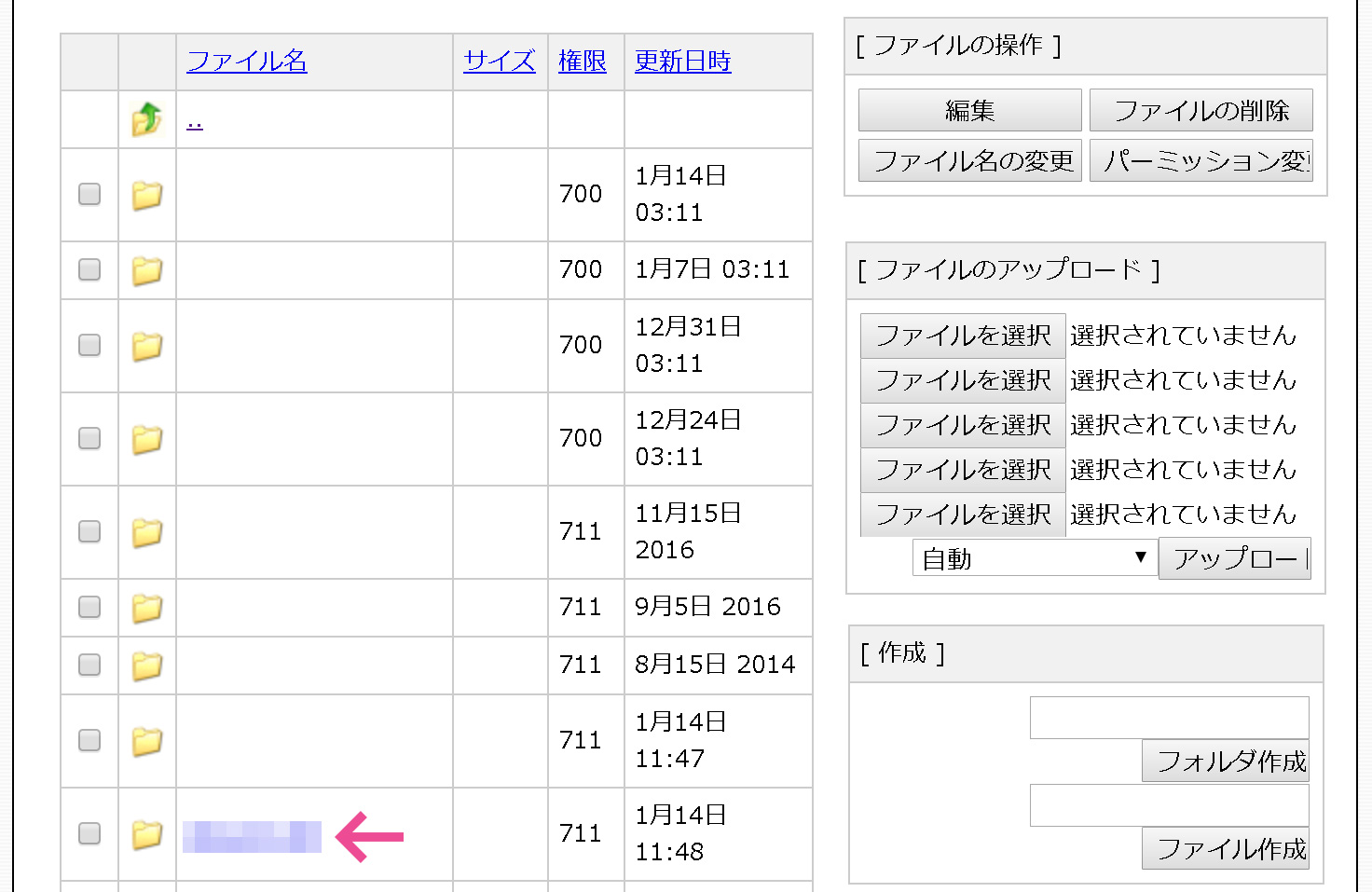Sort the list by 更新日時 header
Screen dimensions: 1372x892
coord(682,62)
